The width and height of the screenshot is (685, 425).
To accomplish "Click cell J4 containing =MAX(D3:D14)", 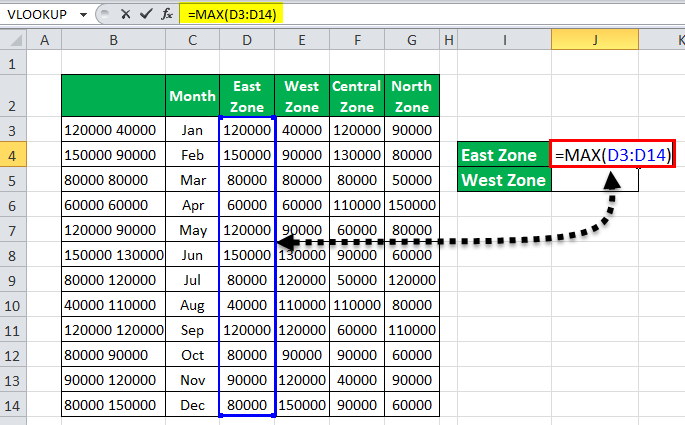I will coord(612,154).
